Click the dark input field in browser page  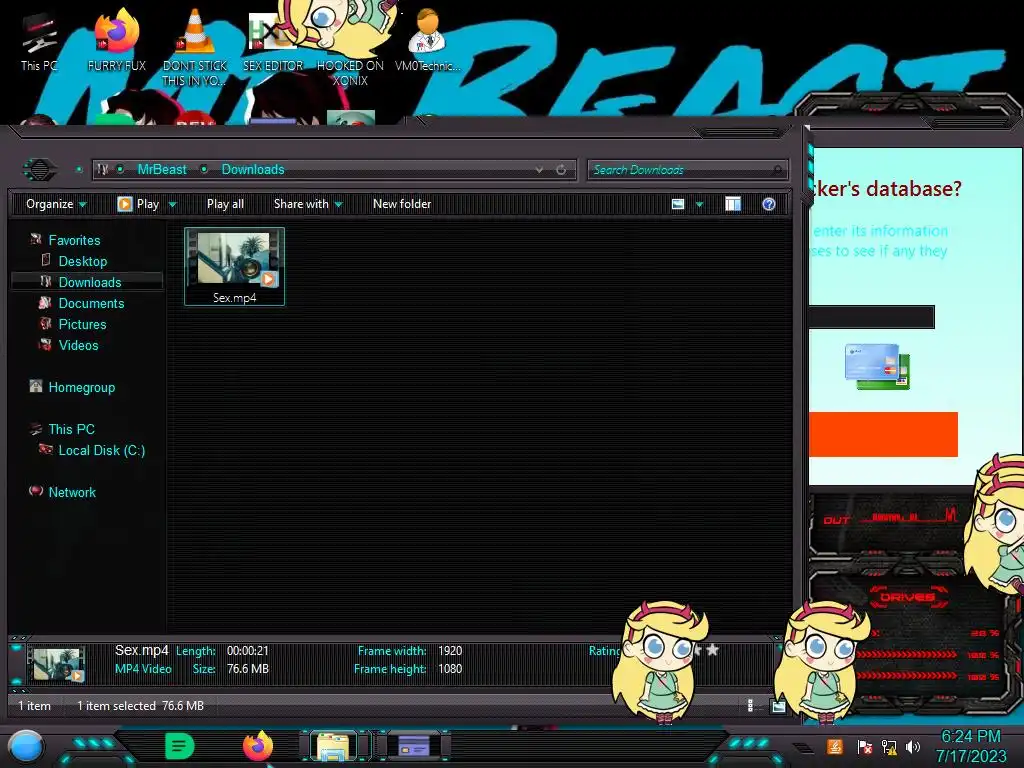(871, 317)
